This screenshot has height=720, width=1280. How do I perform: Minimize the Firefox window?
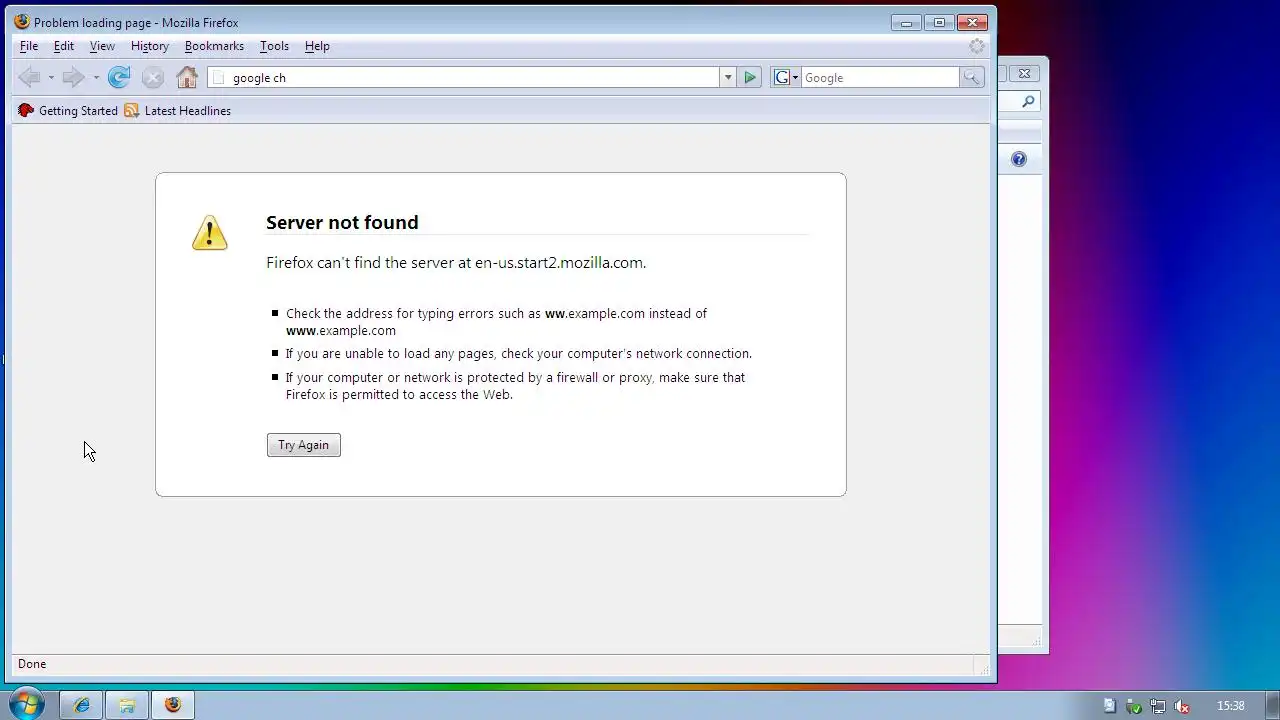pos(906,22)
